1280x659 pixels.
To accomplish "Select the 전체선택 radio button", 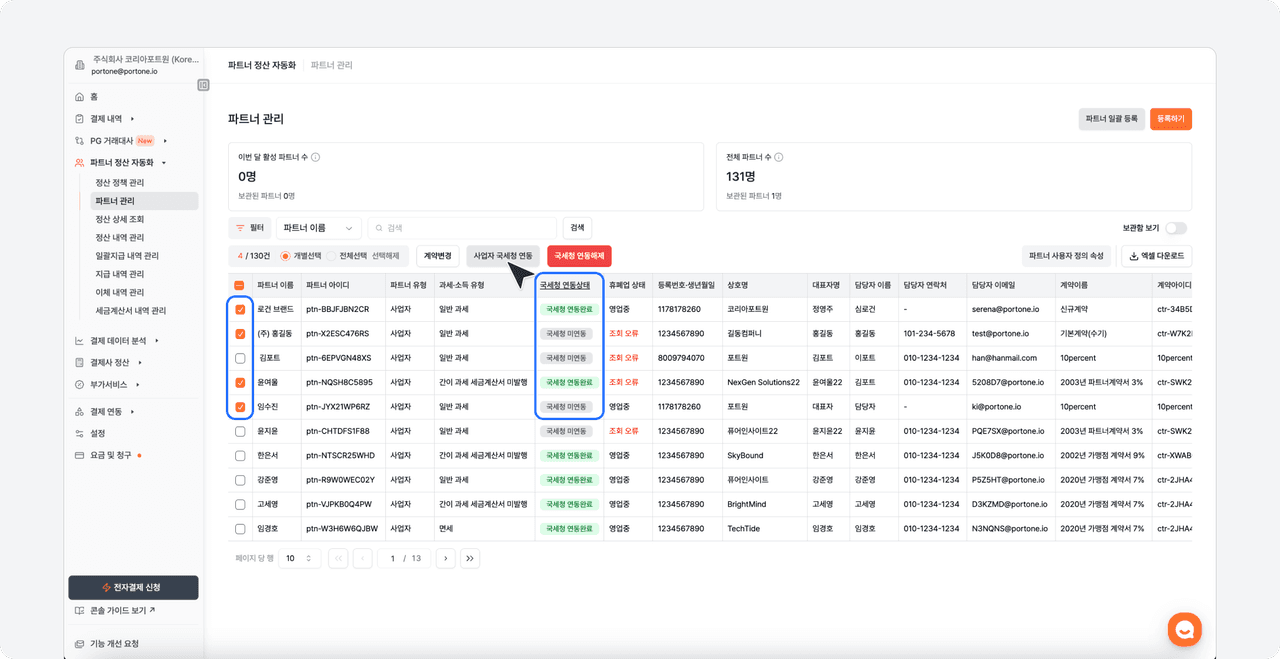I will tap(331, 256).
